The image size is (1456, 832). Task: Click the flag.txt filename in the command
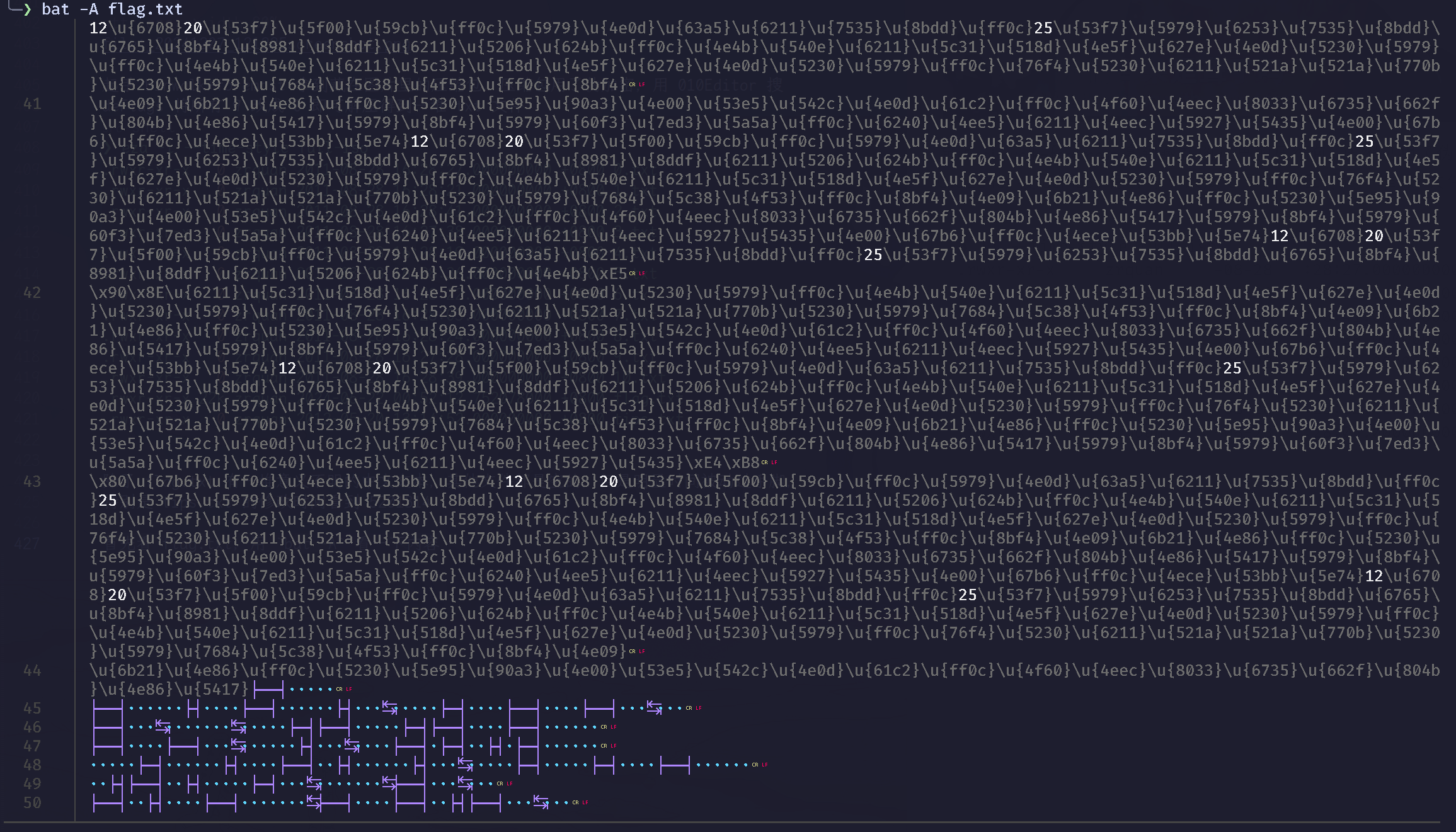coord(146,9)
